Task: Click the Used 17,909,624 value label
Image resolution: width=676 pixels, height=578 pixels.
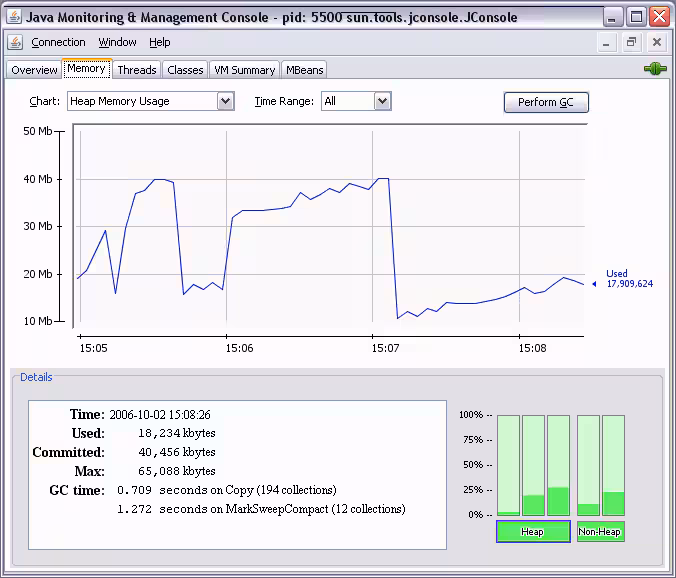Action: pos(629,278)
